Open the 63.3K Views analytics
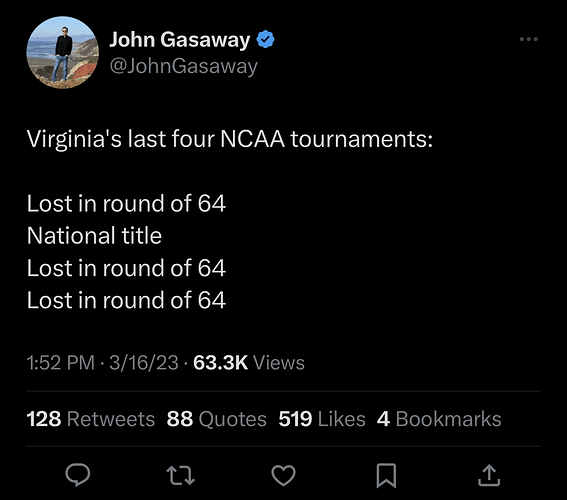The height and width of the screenshot is (500, 567). click(249, 363)
